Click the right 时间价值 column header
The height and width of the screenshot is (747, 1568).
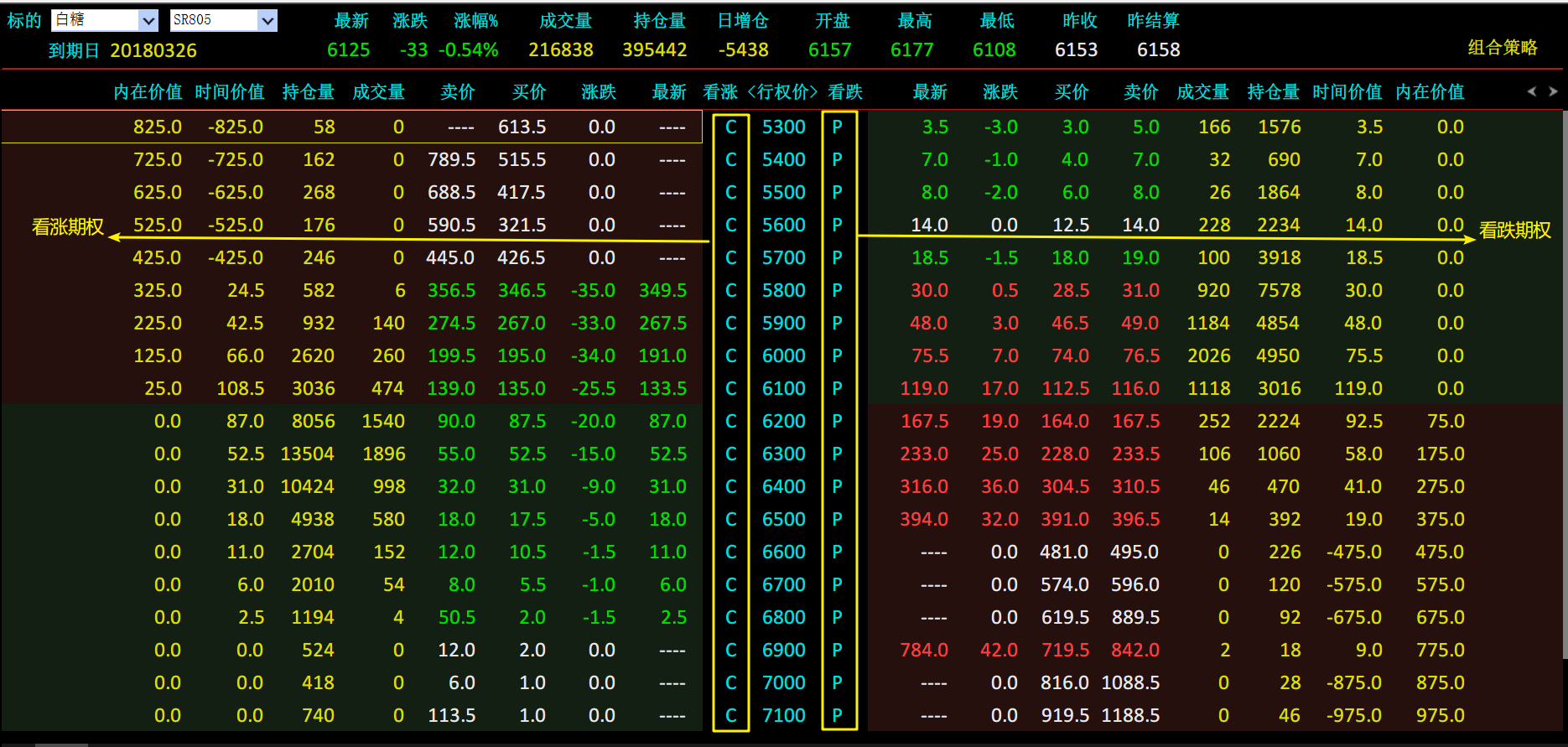point(1347,92)
